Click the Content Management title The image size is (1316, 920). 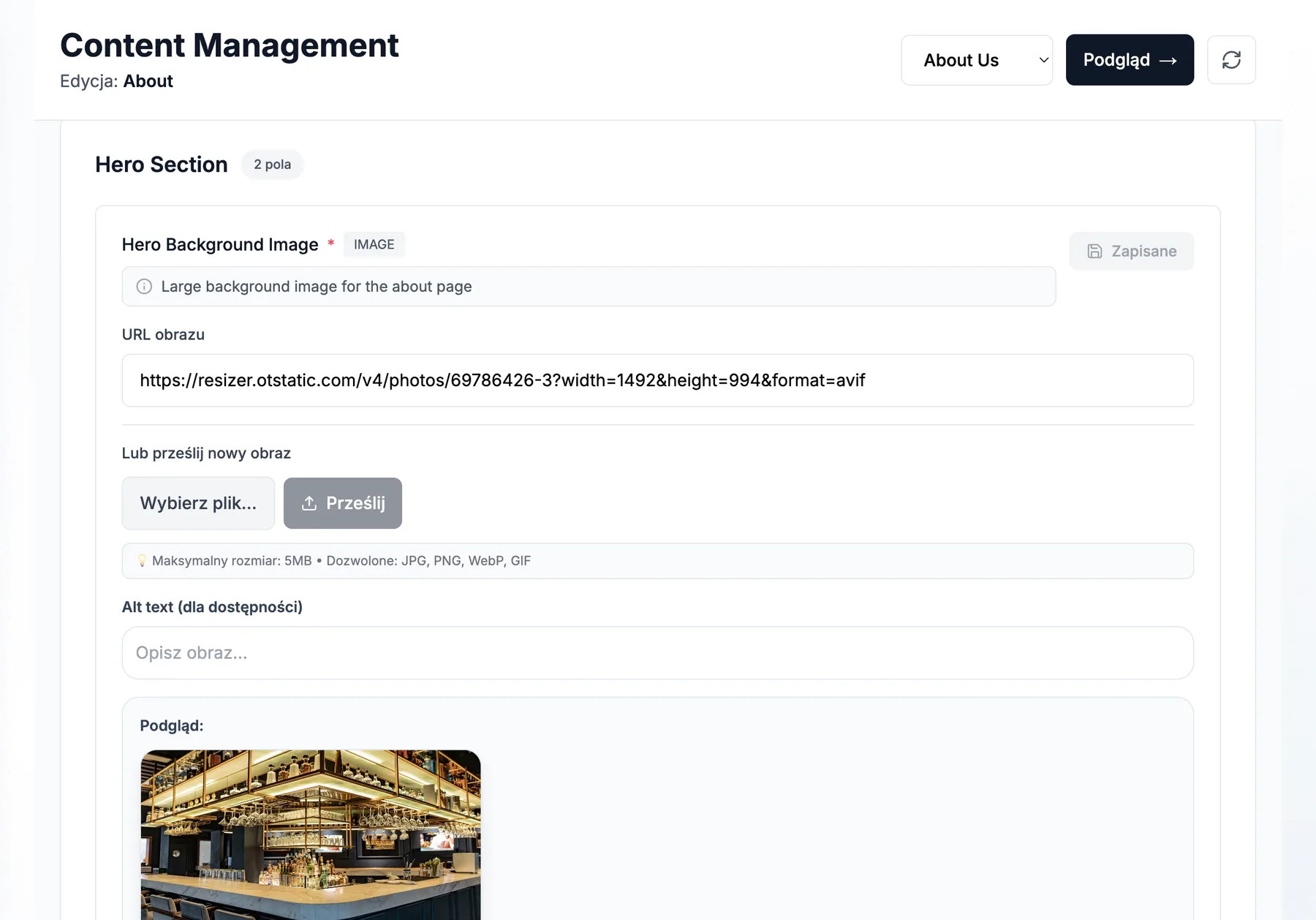click(x=230, y=45)
